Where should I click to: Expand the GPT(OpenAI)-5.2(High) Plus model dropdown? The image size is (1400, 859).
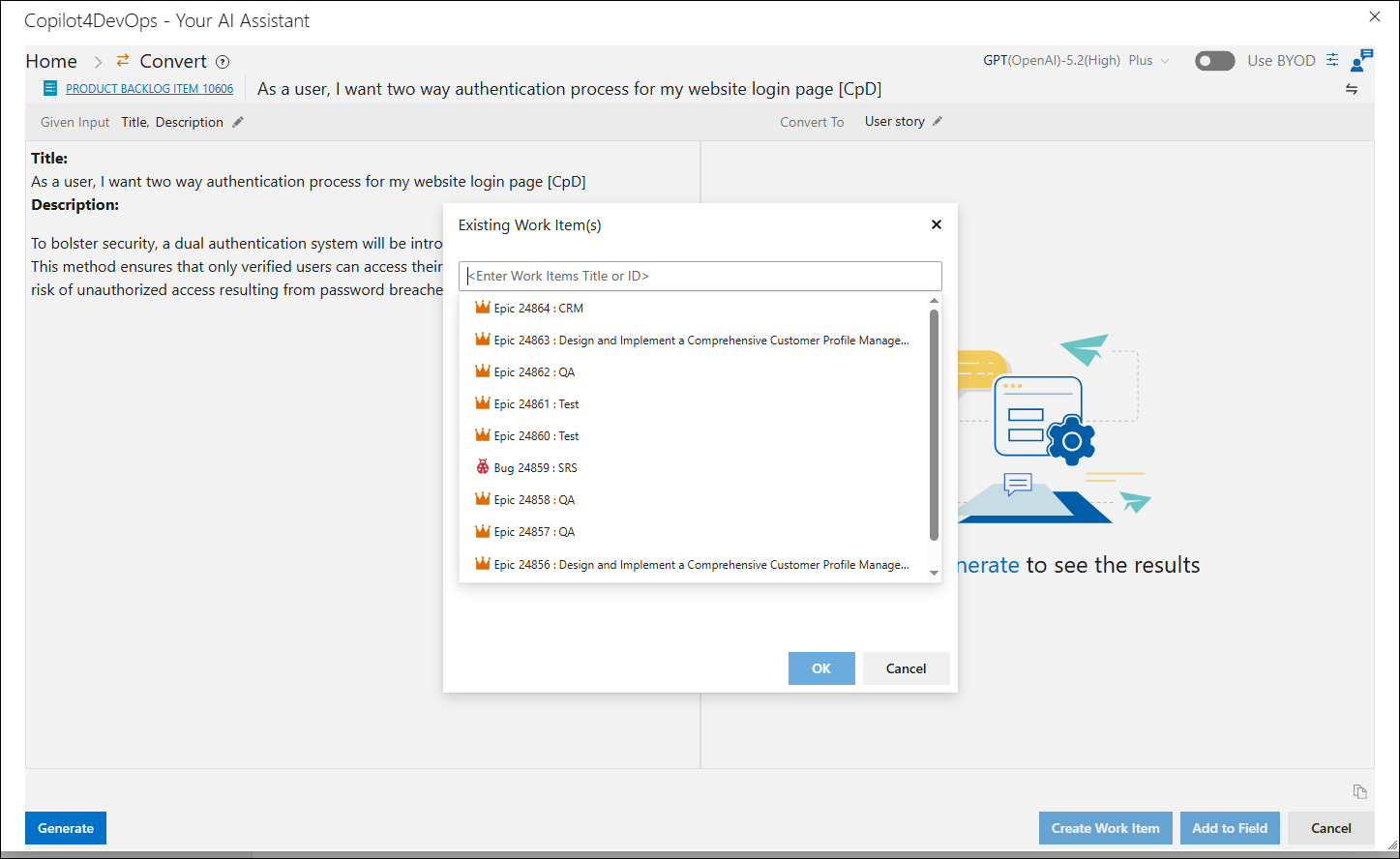click(x=1076, y=60)
